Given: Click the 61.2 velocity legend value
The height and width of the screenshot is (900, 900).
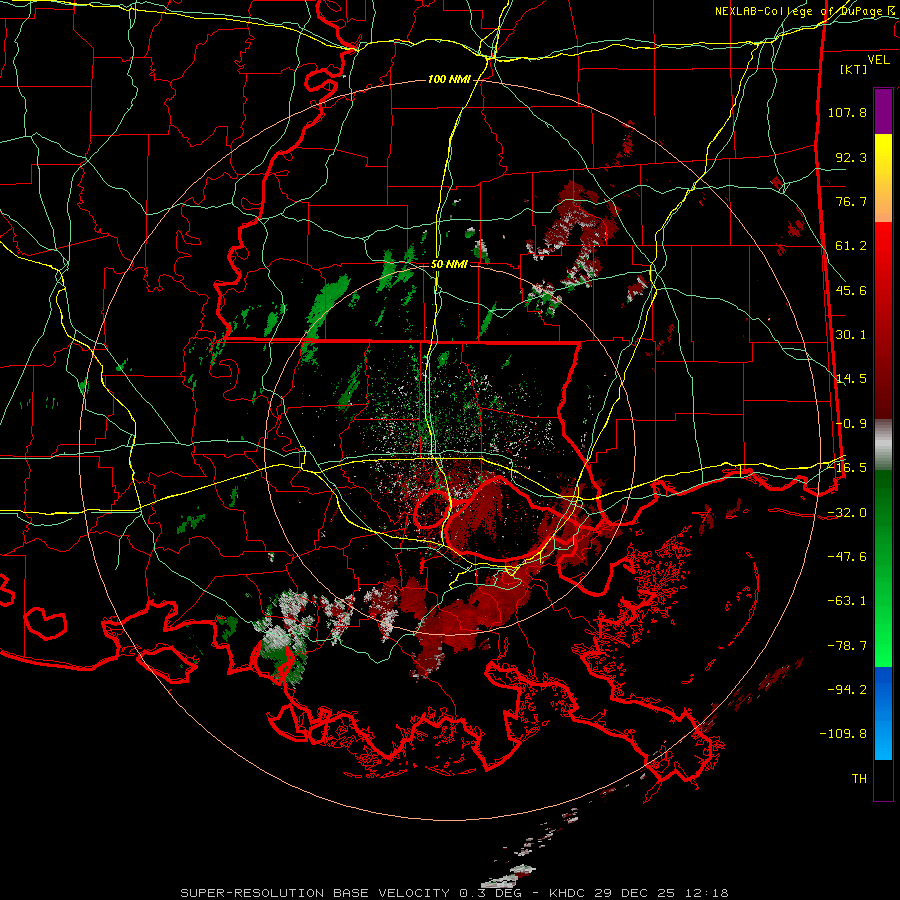Looking at the screenshot, I should pyautogui.click(x=851, y=246).
